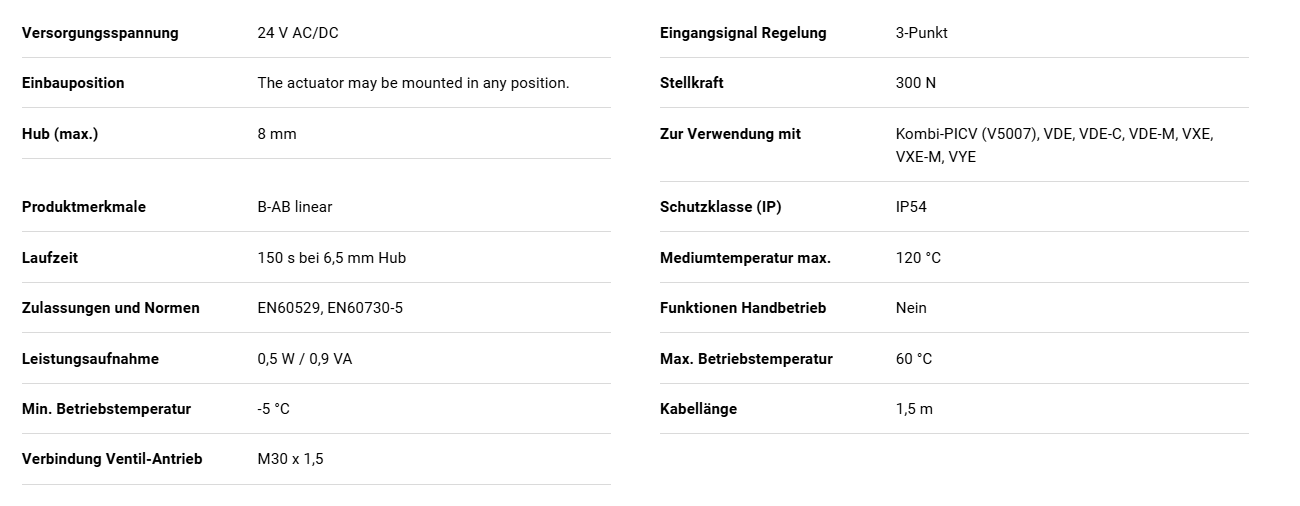The image size is (1300, 506).
Task: Click the Einbauposition label
Action: 73,83
